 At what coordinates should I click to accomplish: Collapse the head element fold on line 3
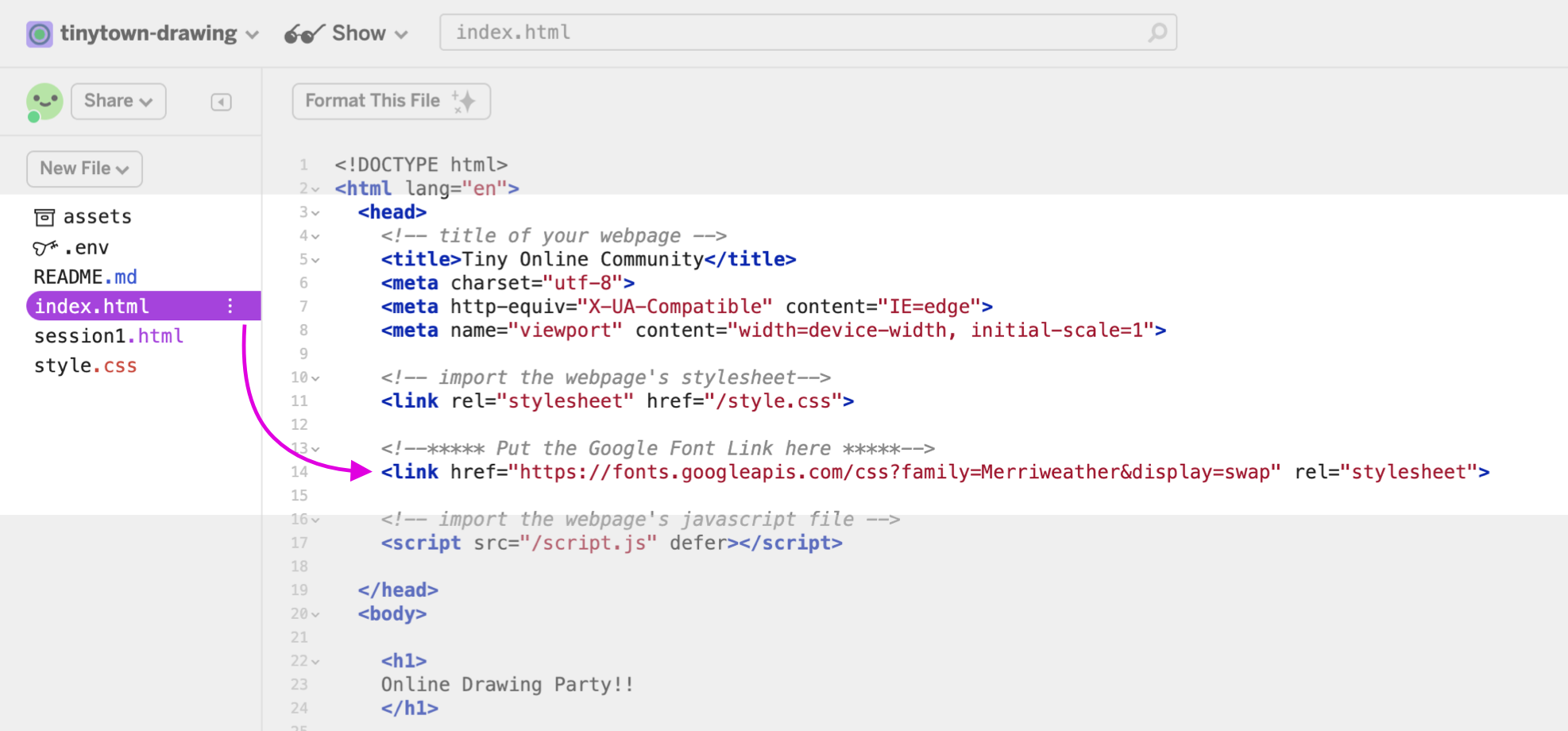click(x=315, y=213)
